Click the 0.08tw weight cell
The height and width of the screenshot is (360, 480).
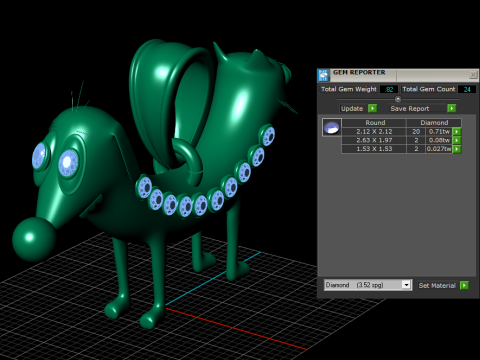click(439, 140)
